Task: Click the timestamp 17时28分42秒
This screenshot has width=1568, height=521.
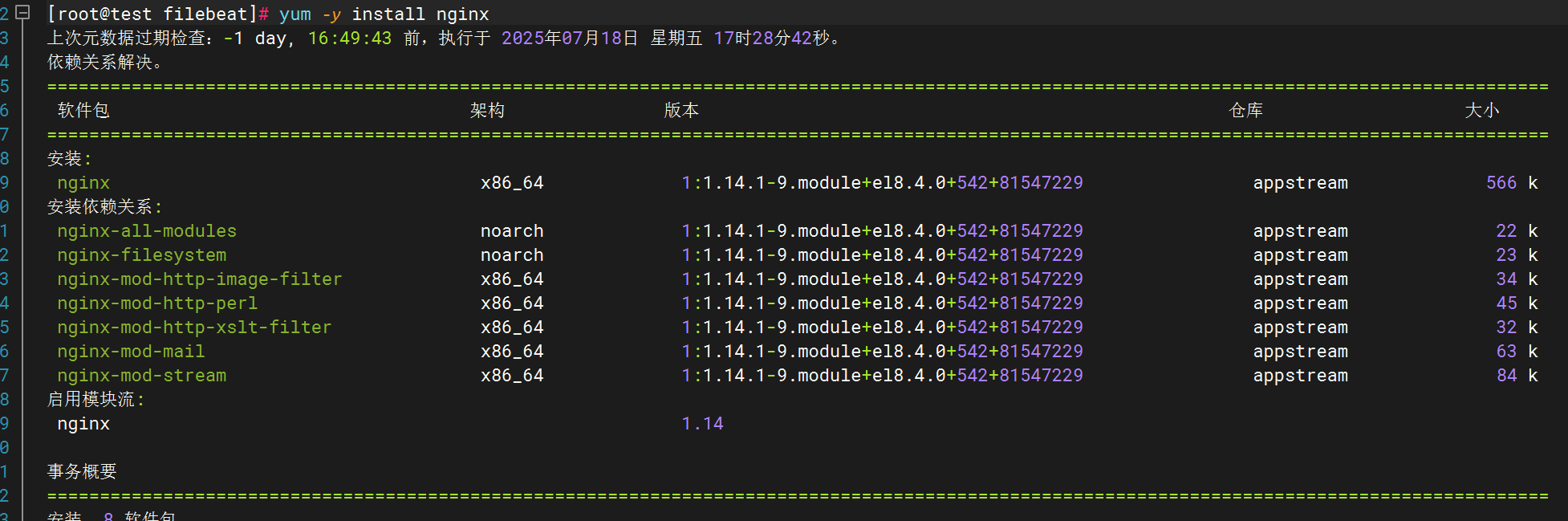Action: [771, 39]
